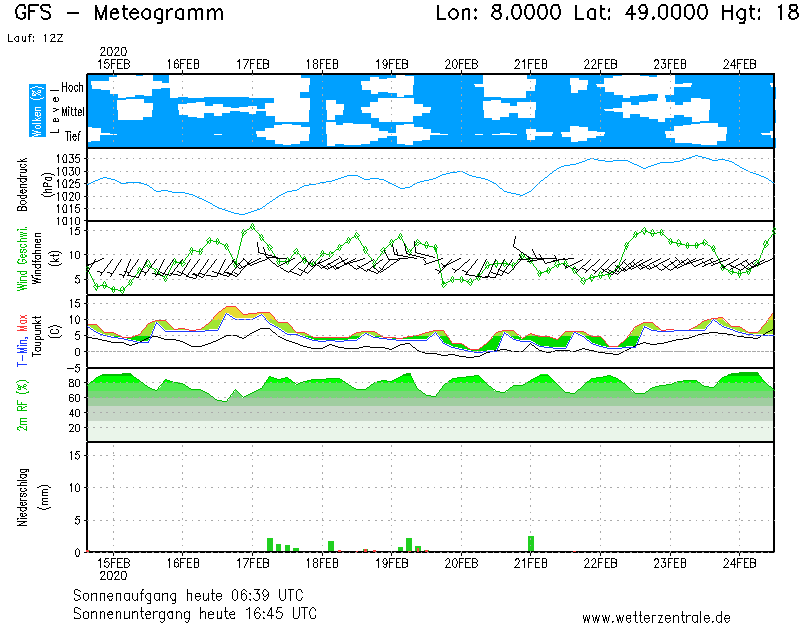800x625 pixels.
Task: Click the "Sonnenaufgang heute 06:39 UTC" line
Action: [188, 595]
